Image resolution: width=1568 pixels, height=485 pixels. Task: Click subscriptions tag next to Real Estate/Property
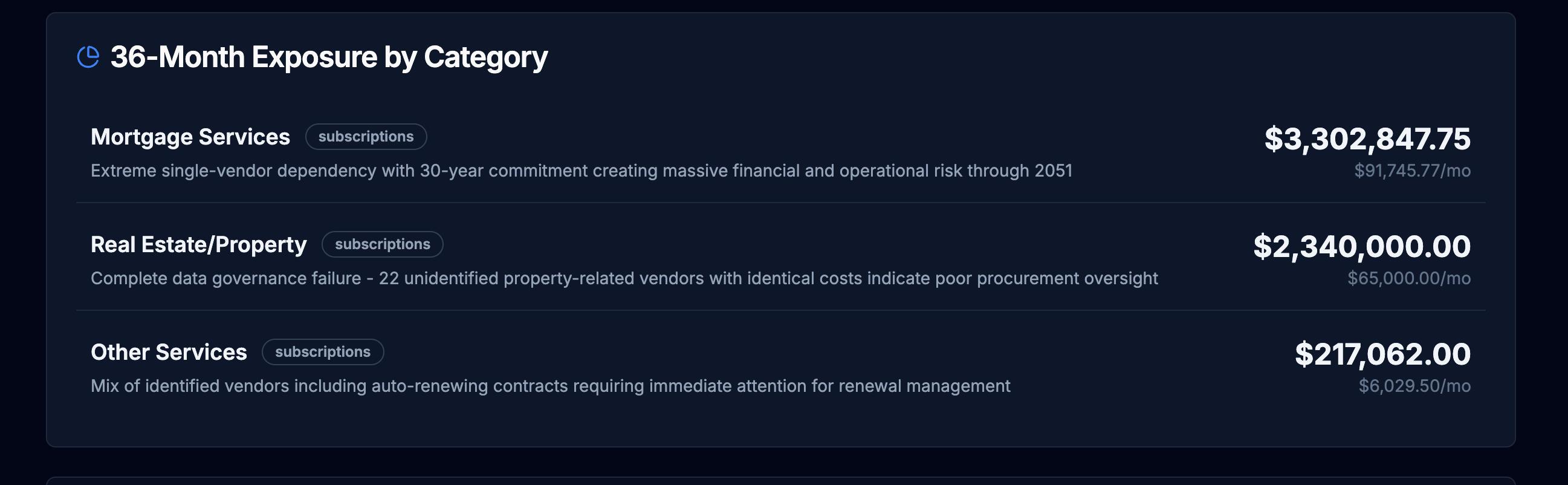pos(382,244)
